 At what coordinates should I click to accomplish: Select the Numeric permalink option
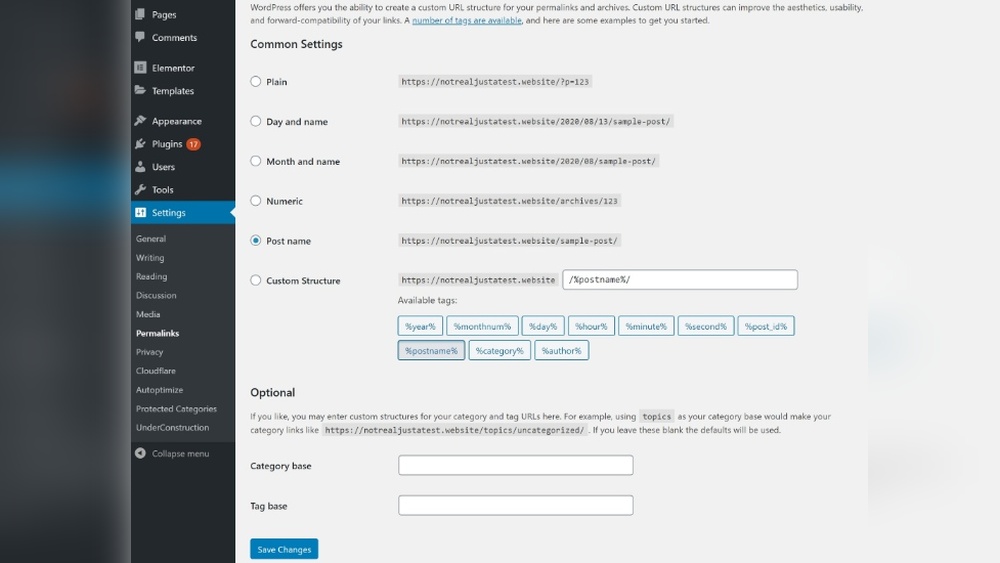coord(256,201)
